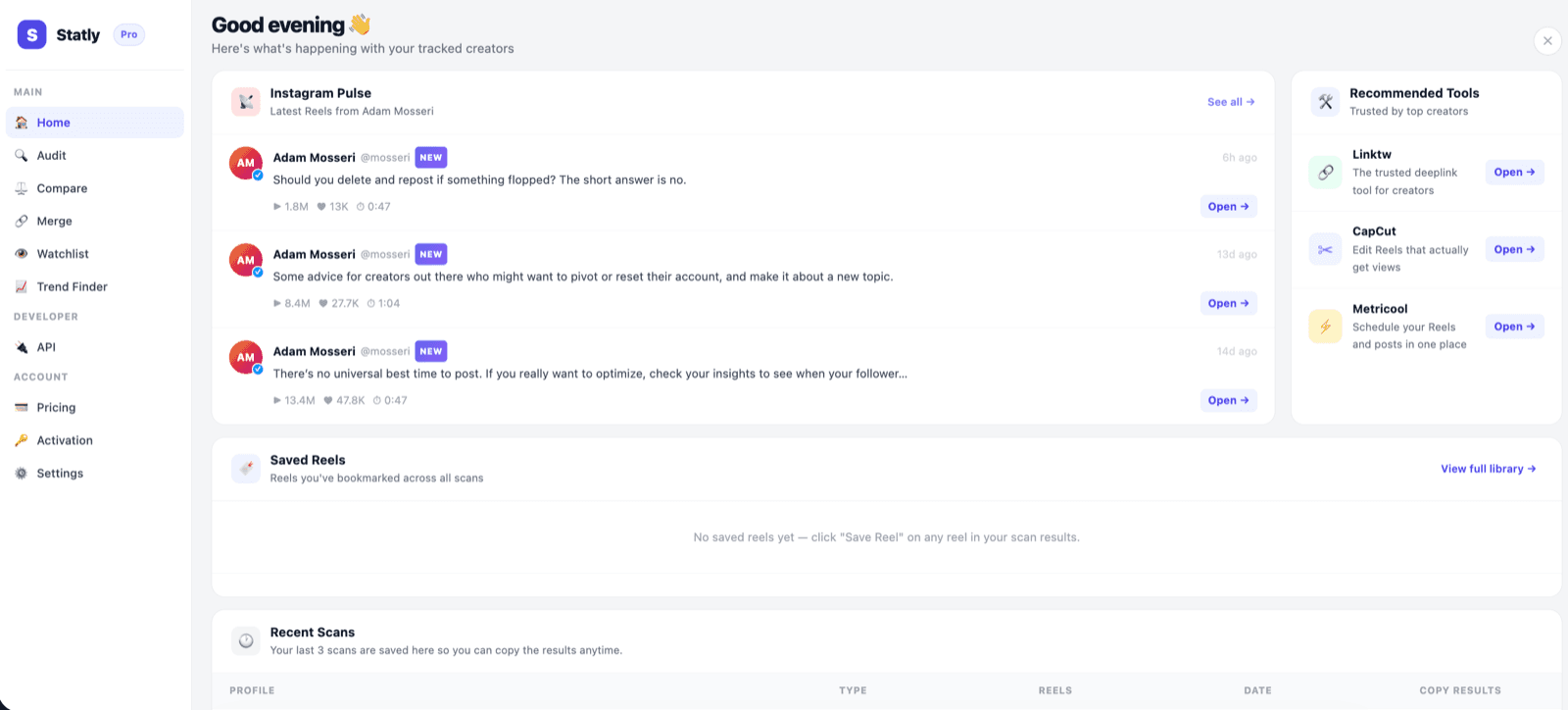Open the Metricool tool
This screenshot has width=1568, height=710.
tap(1514, 327)
